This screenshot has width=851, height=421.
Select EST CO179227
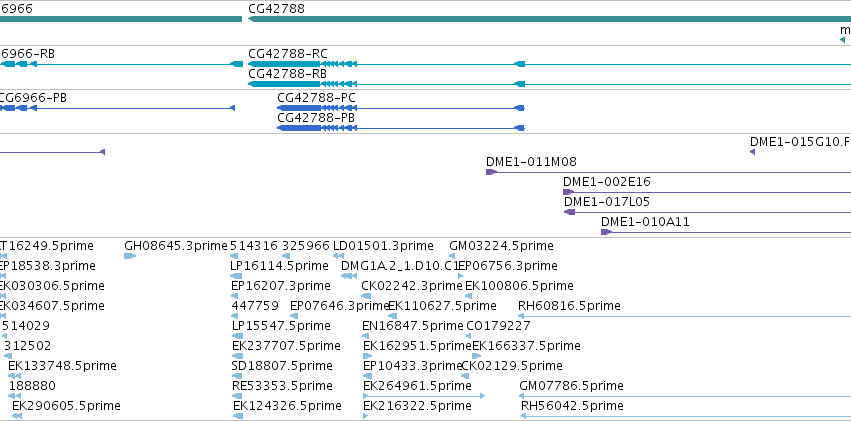(x=499, y=326)
